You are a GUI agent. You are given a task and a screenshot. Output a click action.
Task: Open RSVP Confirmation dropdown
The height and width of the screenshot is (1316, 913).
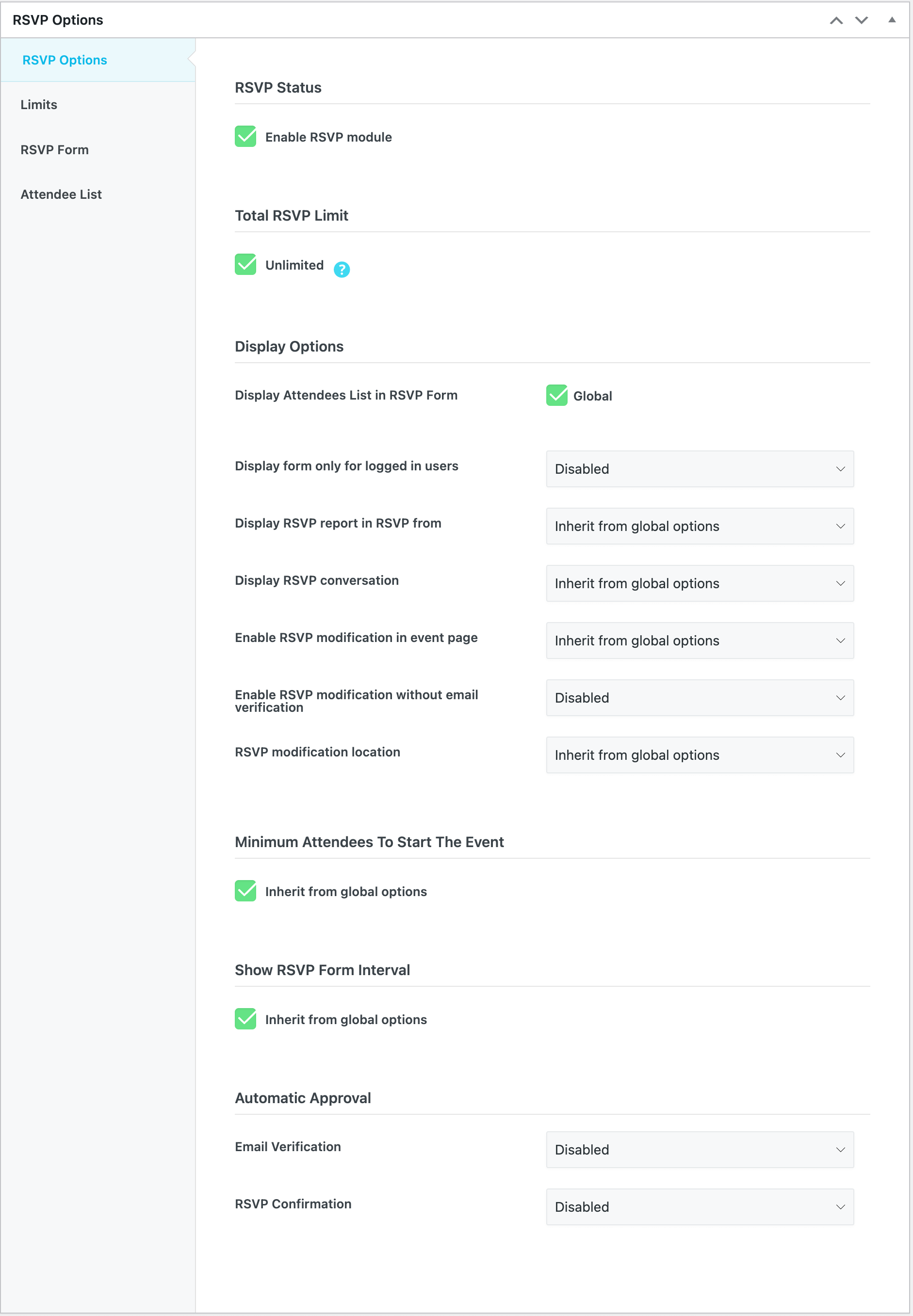(x=699, y=1207)
